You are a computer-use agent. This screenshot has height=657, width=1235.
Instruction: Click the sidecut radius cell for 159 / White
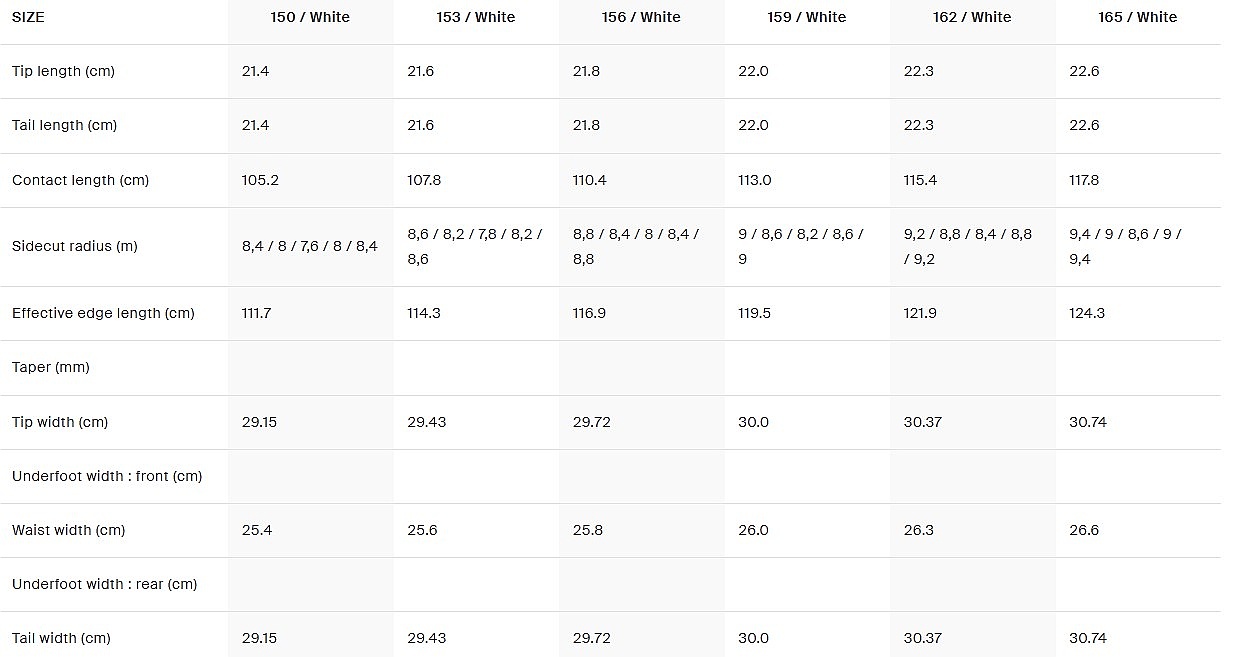click(x=801, y=246)
